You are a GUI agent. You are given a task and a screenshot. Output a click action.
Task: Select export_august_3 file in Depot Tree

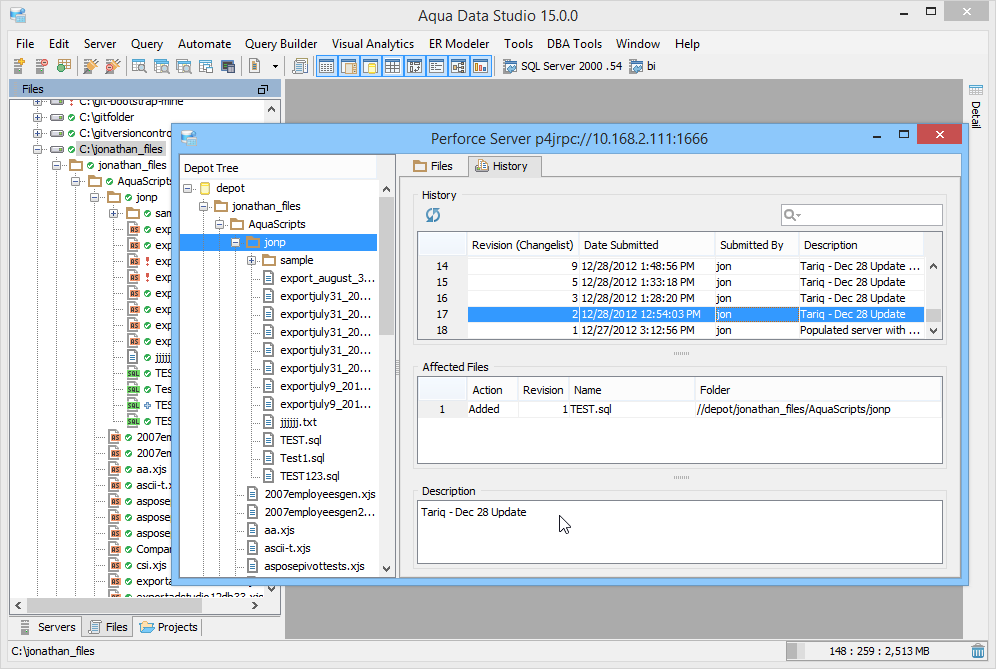point(326,278)
